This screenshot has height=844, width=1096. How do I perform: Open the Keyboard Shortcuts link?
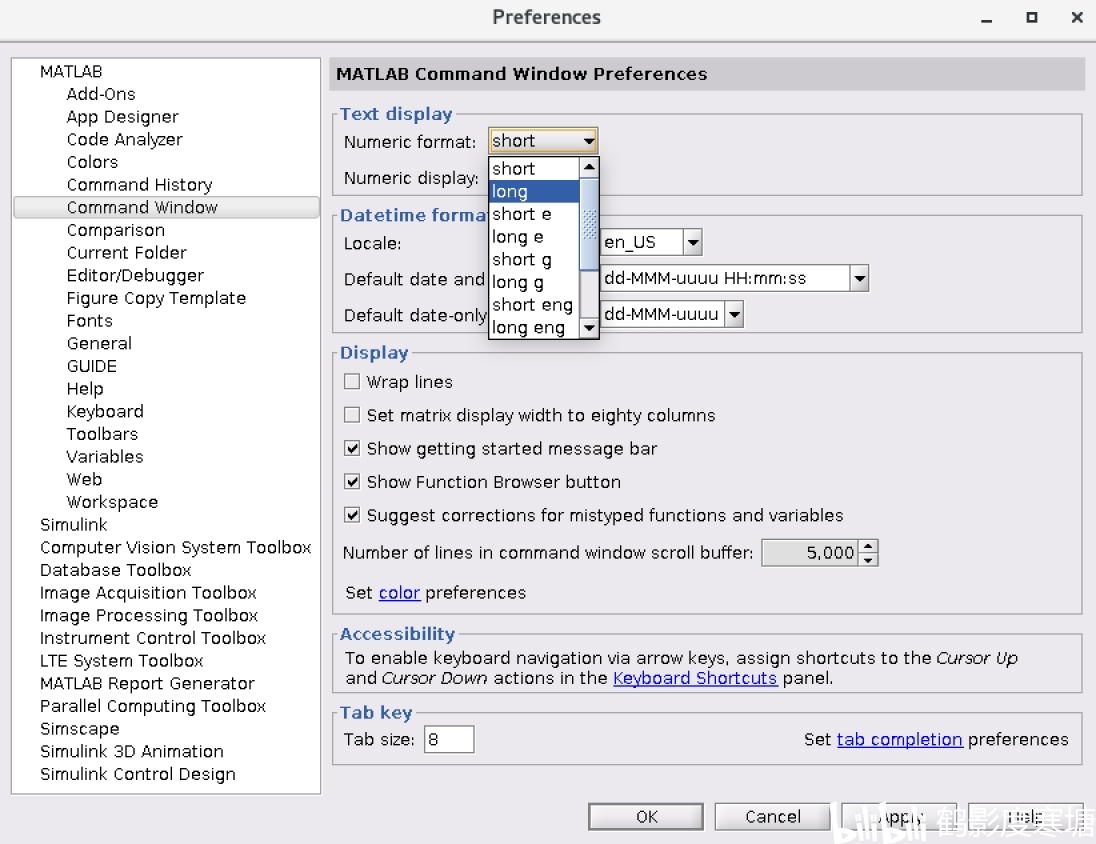pos(695,678)
